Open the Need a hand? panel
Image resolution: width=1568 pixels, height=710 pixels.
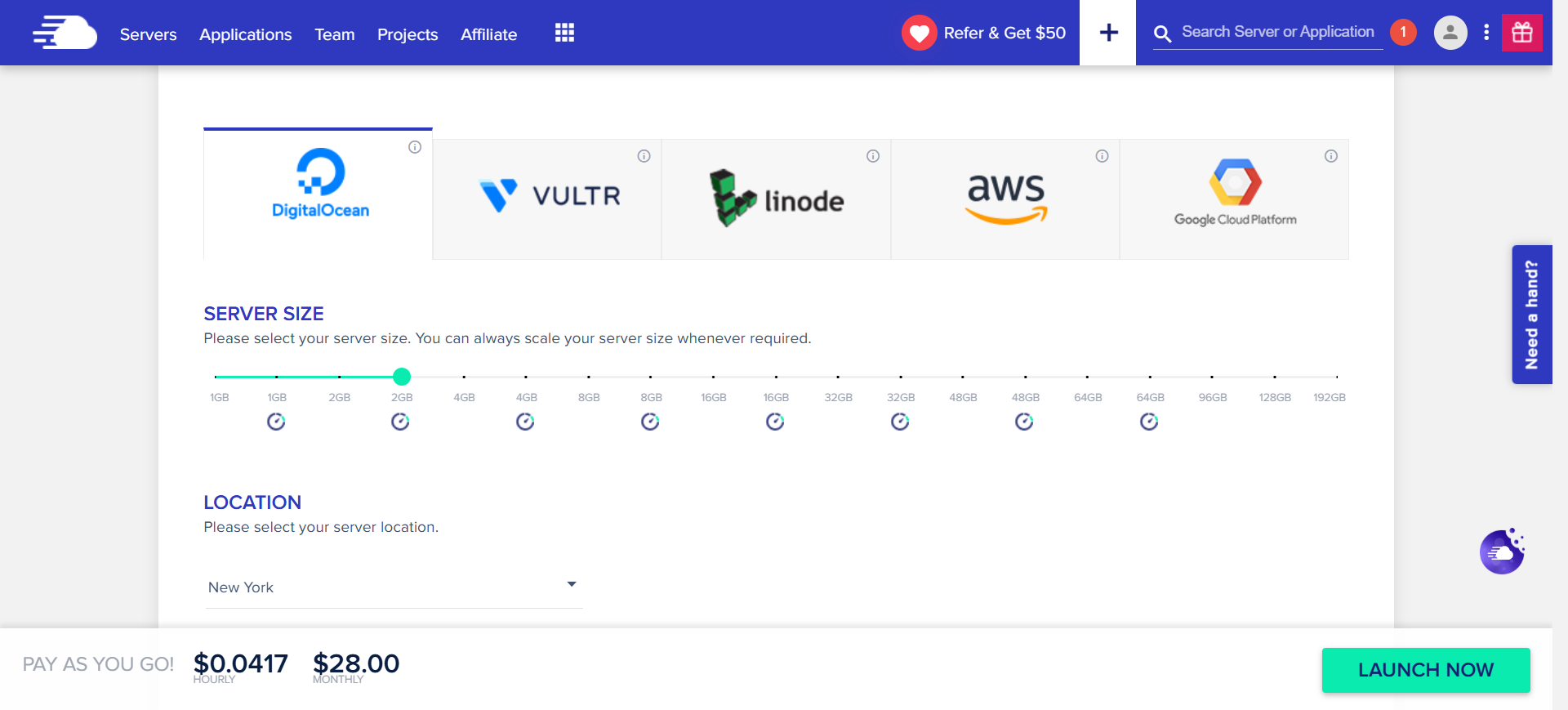coord(1531,315)
